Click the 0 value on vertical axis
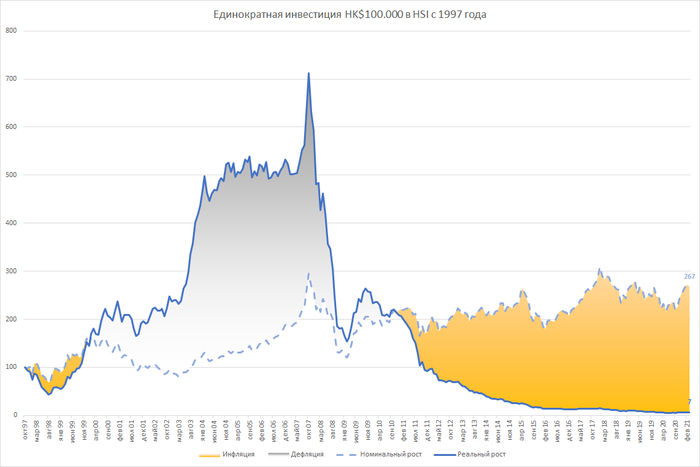 (15, 415)
